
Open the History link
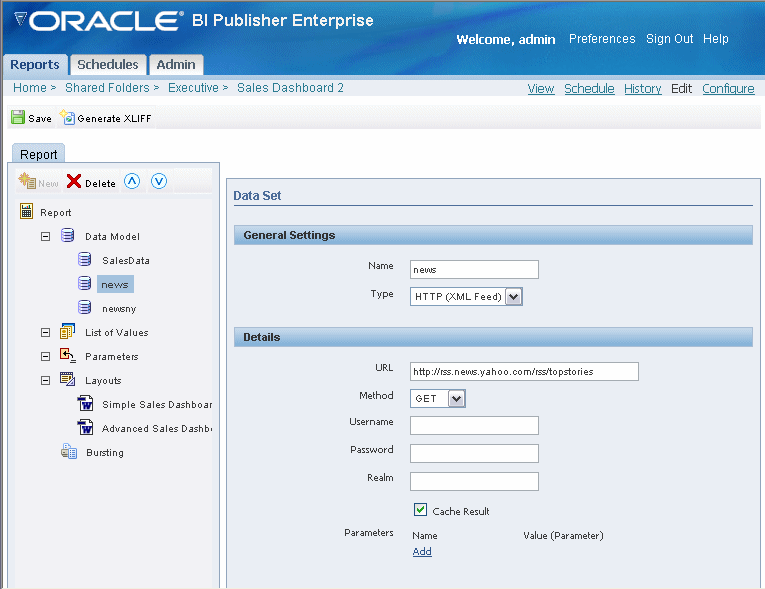[643, 89]
